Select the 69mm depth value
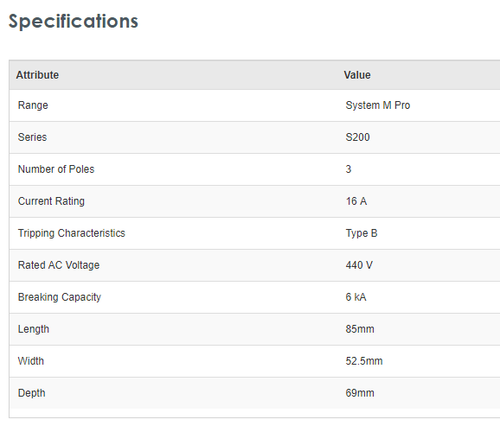Viewport: 500px width, 426px height. click(360, 393)
